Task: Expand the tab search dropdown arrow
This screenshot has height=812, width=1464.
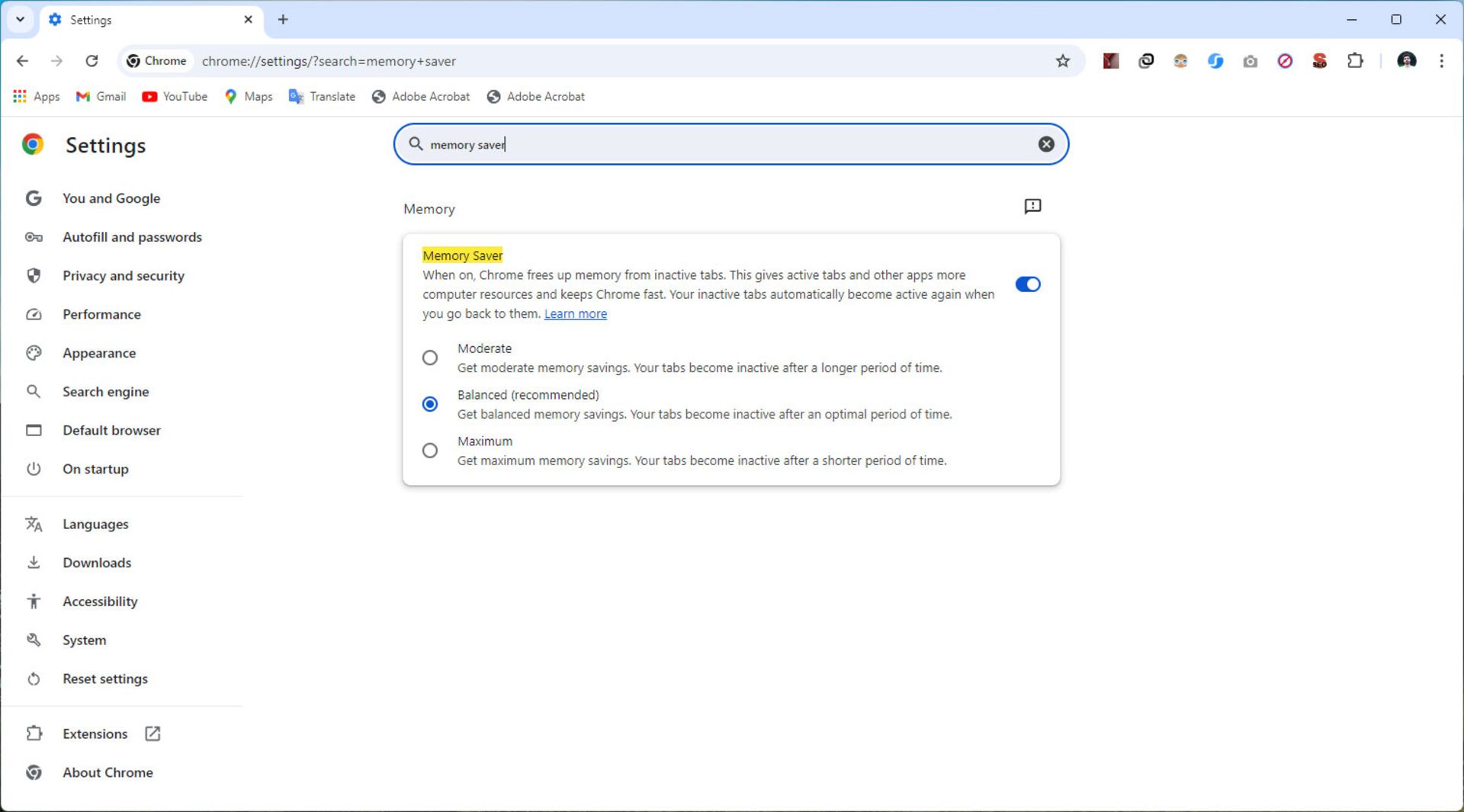Action: (21, 20)
